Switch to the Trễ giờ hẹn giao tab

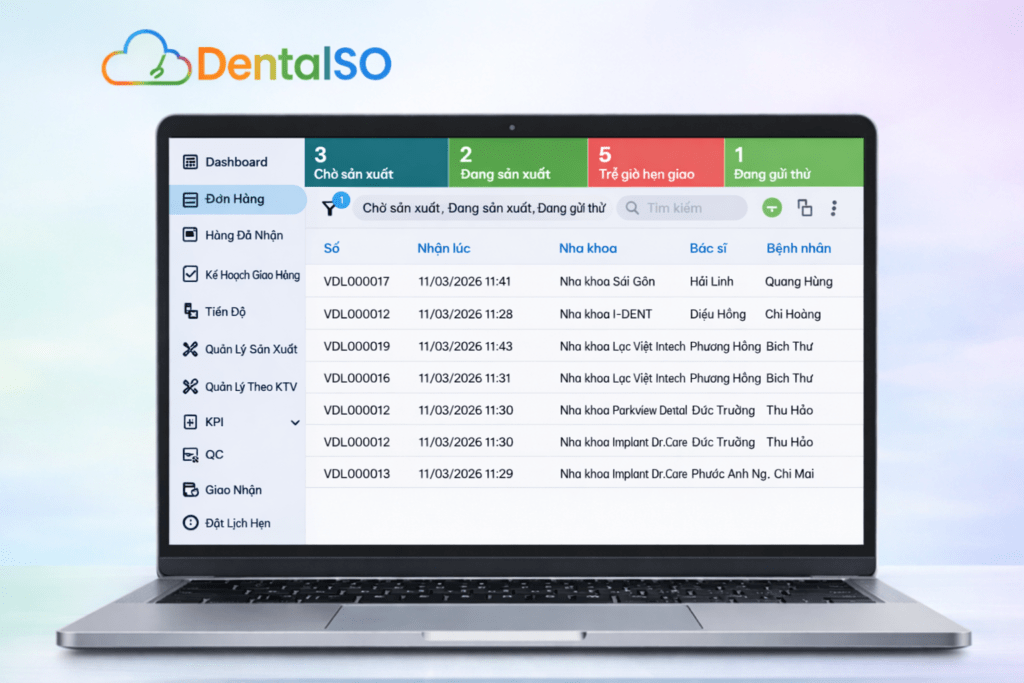pyautogui.click(x=657, y=162)
